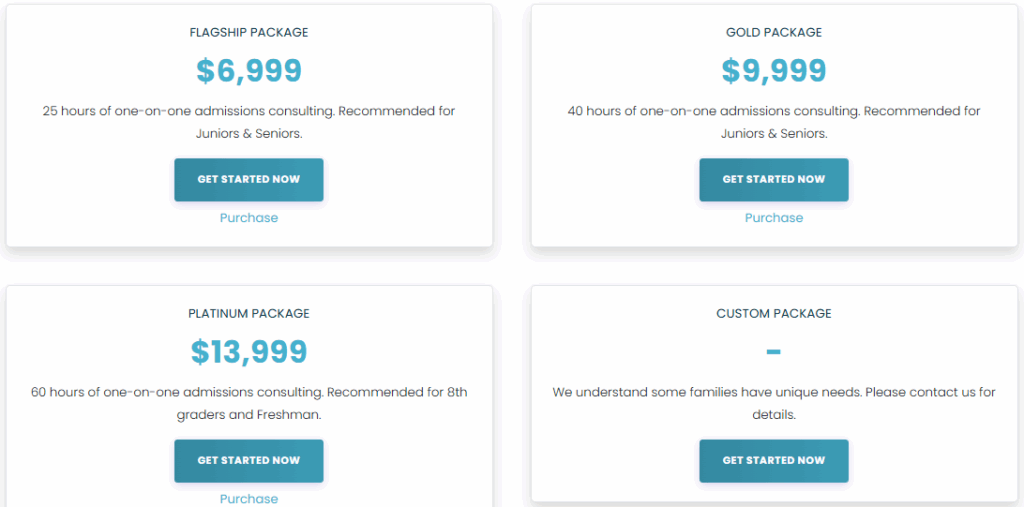Open the Purchase link for Flagship Package
The width and height of the screenshot is (1024, 507).
249,218
